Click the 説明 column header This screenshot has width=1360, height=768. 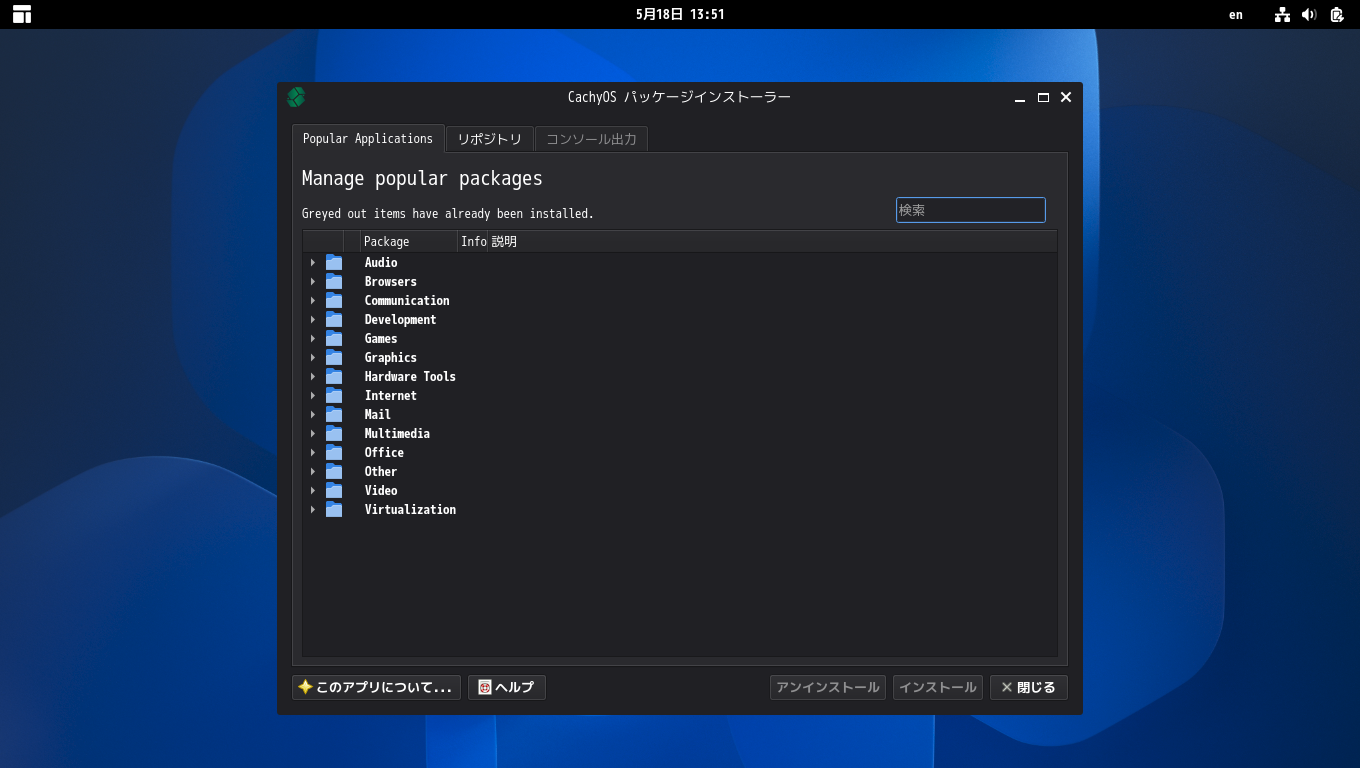(x=772, y=242)
